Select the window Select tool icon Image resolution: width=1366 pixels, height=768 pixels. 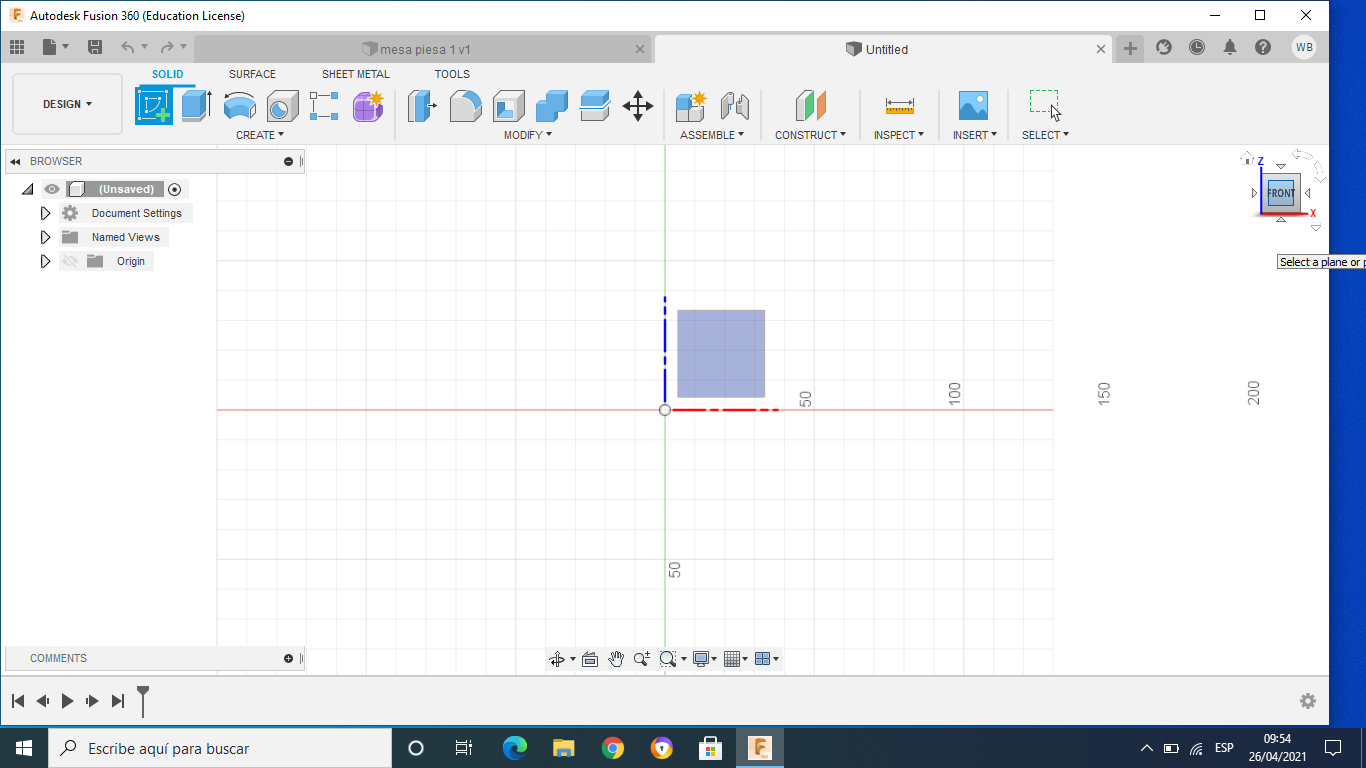pos(1045,104)
